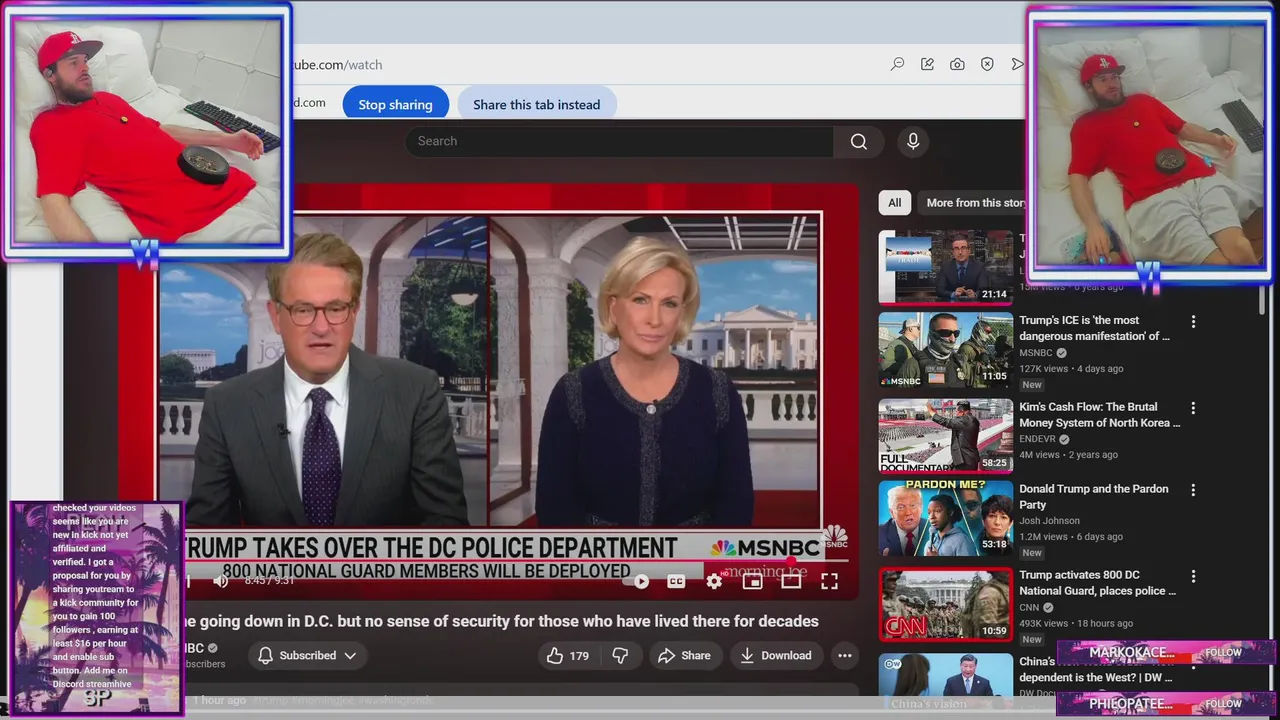Click the progress scrubber dot on the timeline
Screen dimensions: 1280x720
pos(792,561)
